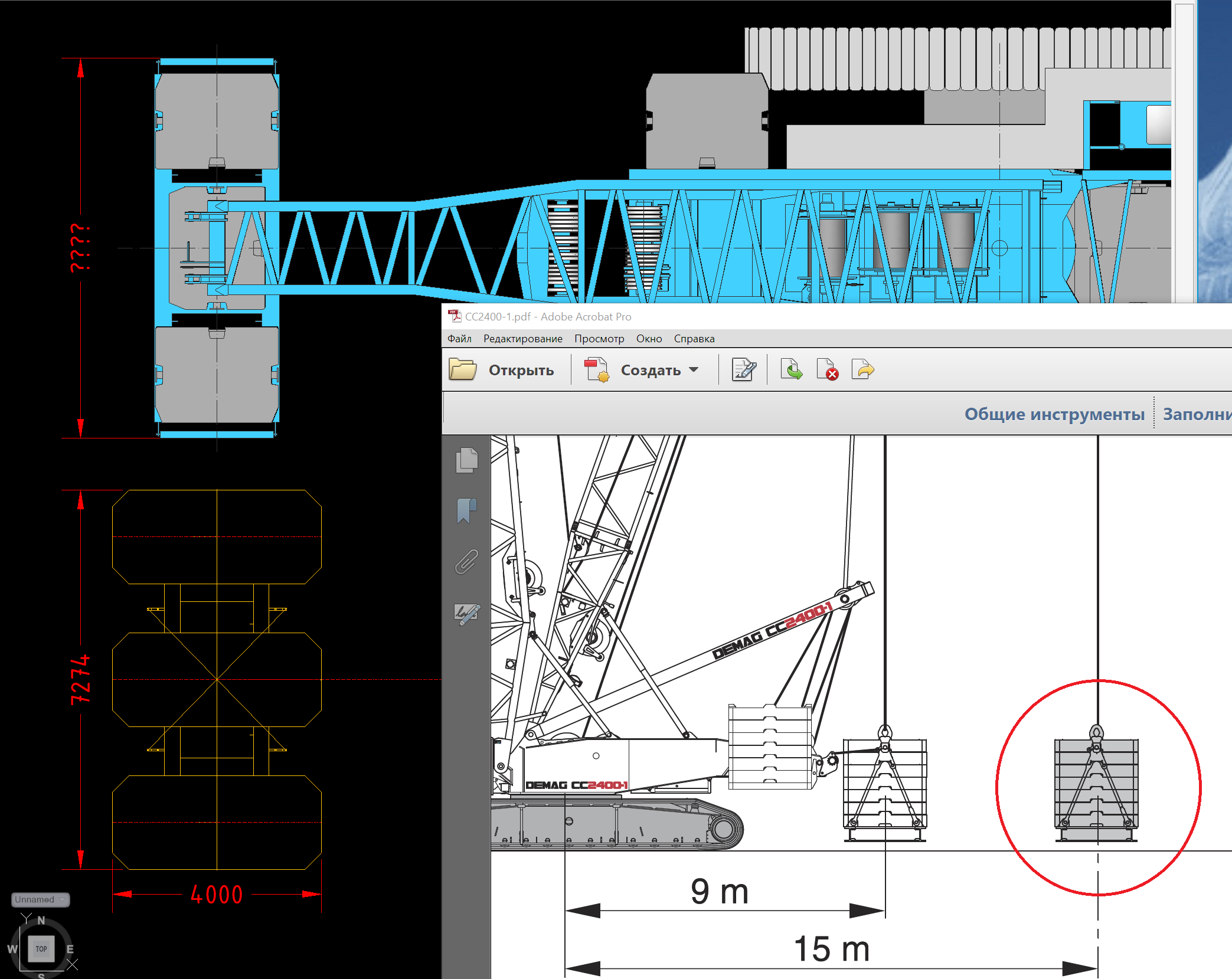Click the export page green arrow icon
This screenshot has height=979, width=1232.
pyautogui.click(x=791, y=370)
